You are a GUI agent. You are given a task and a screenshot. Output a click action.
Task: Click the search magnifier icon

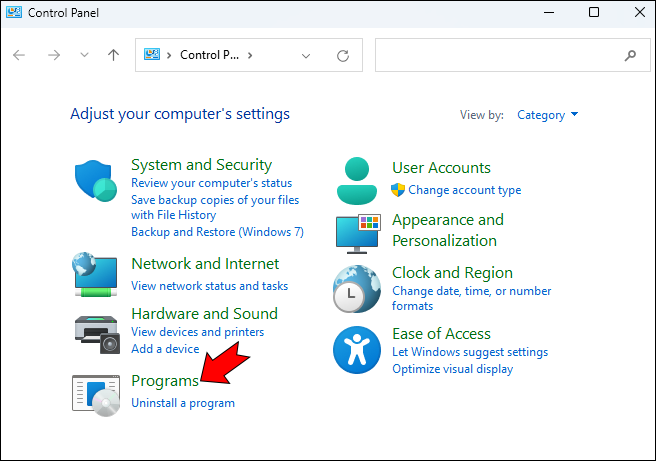pyautogui.click(x=630, y=55)
